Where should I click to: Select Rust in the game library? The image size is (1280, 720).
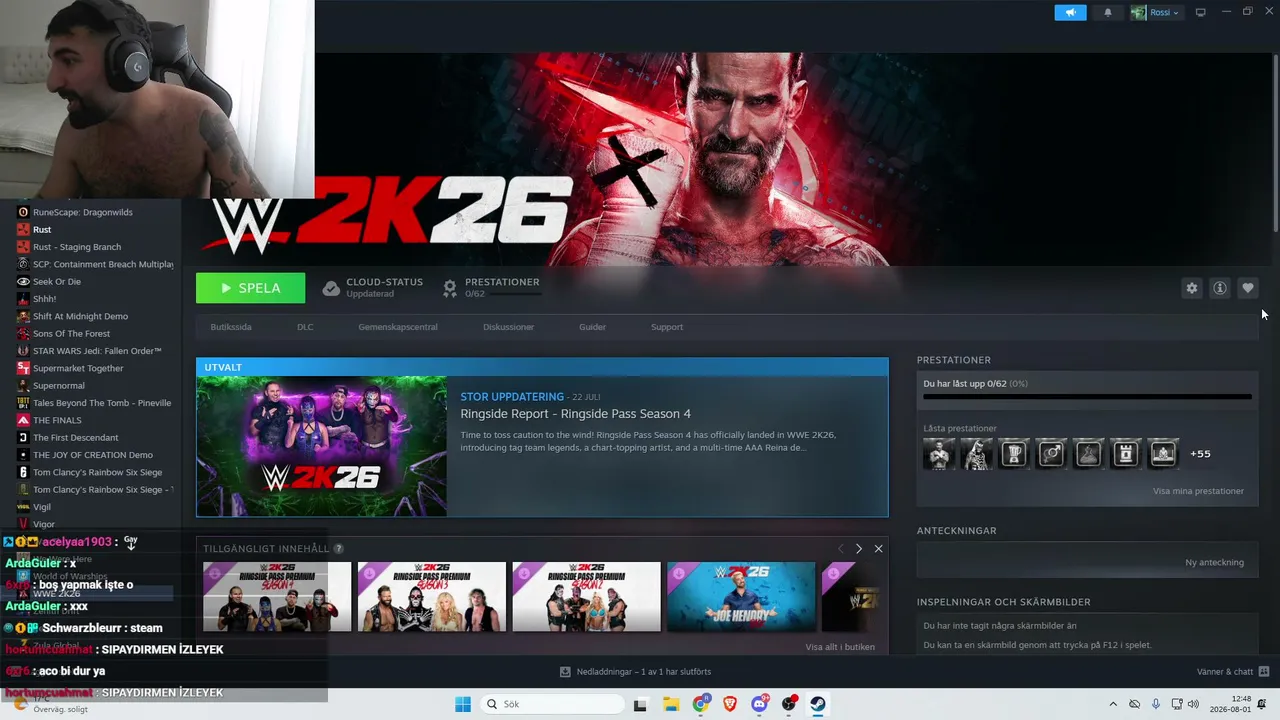click(42, 230)
